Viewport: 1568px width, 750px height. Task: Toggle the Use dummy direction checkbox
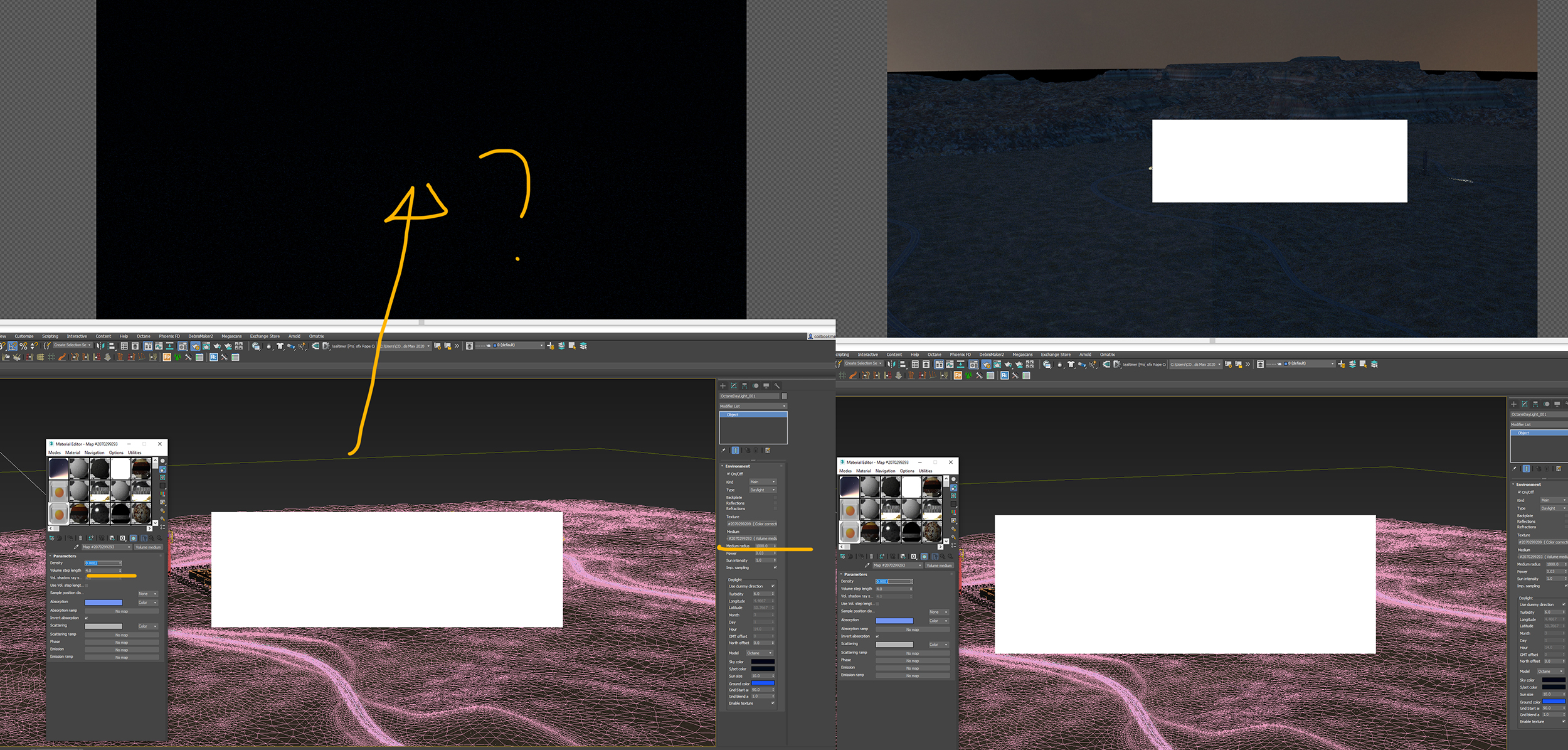773,586
